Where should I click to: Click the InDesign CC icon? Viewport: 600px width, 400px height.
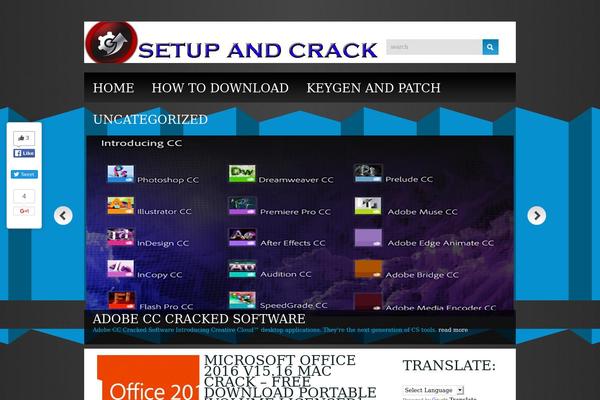tap(121, 237)
